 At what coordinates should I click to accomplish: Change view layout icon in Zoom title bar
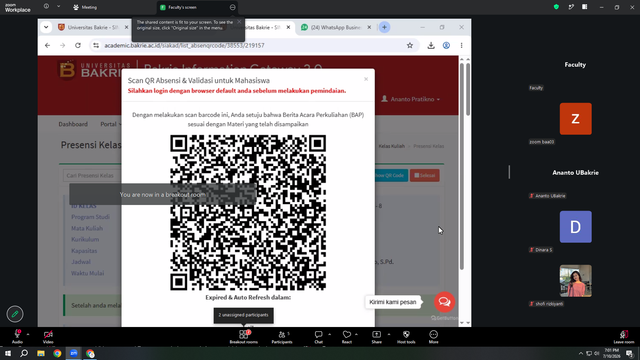pos(584,7)
